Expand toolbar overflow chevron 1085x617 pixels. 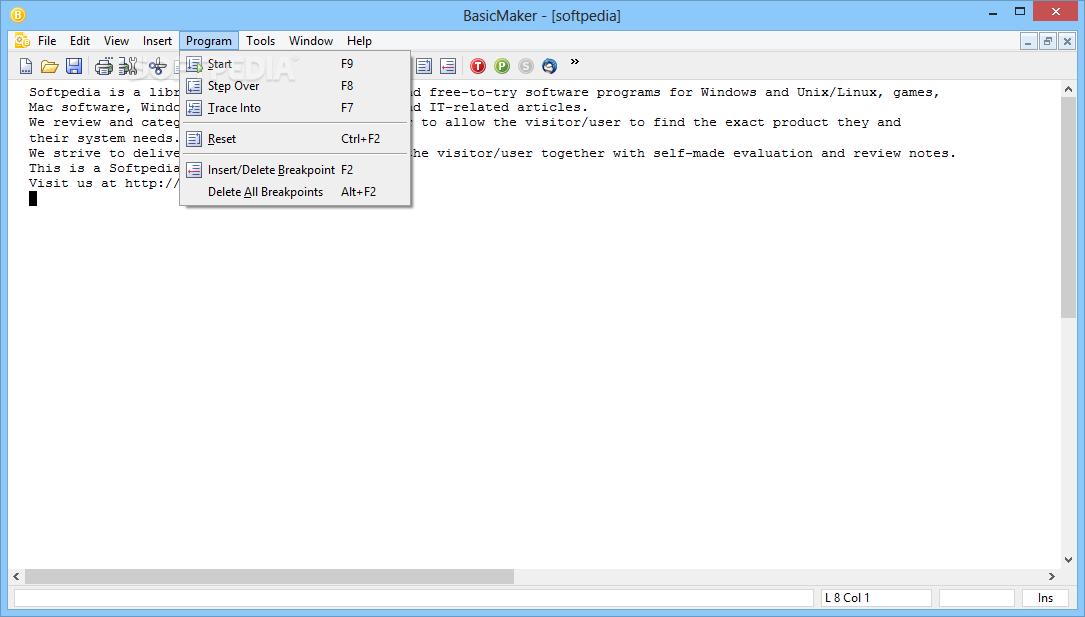tap(574, 62)
